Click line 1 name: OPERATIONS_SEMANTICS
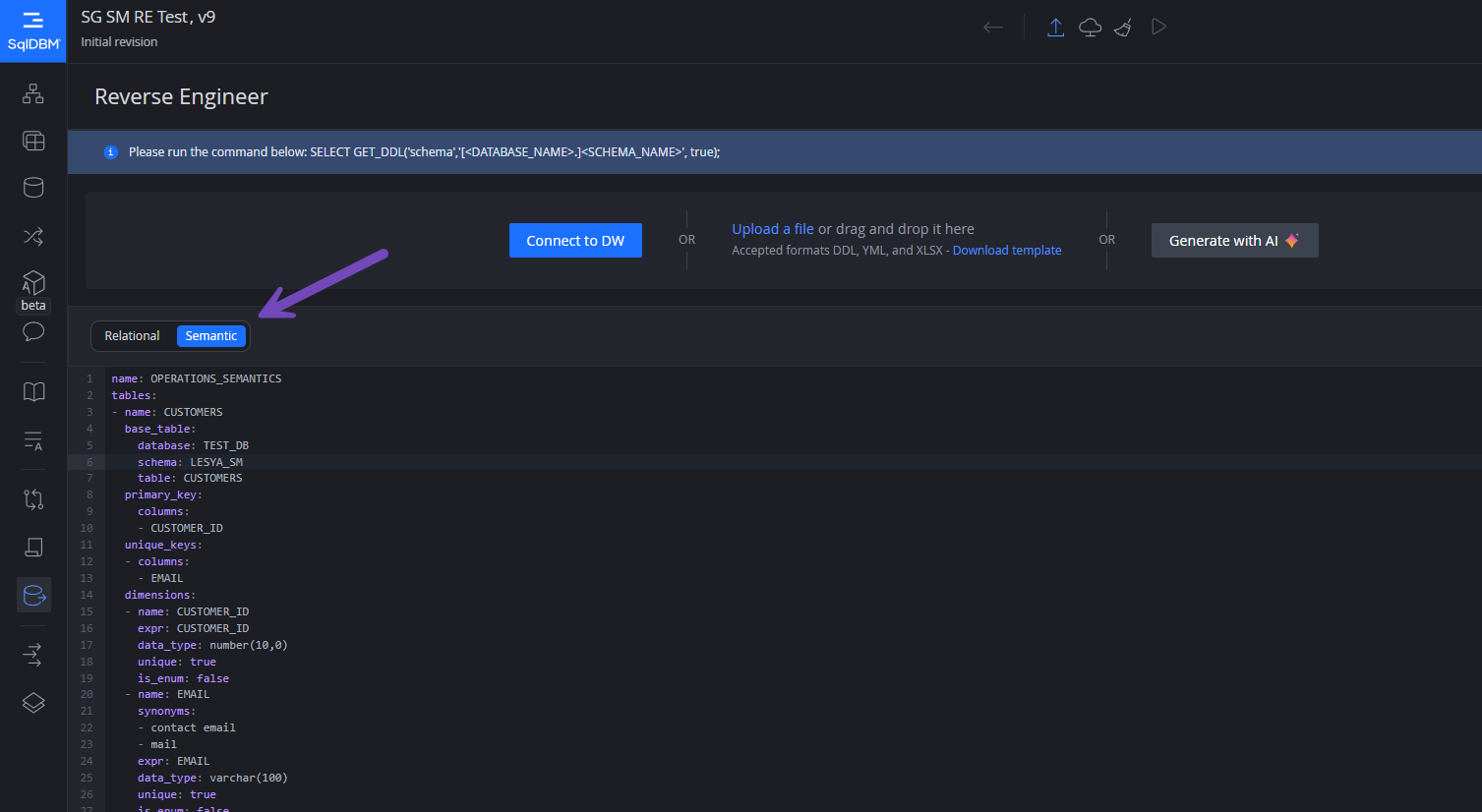 click(x=197, y=378)
